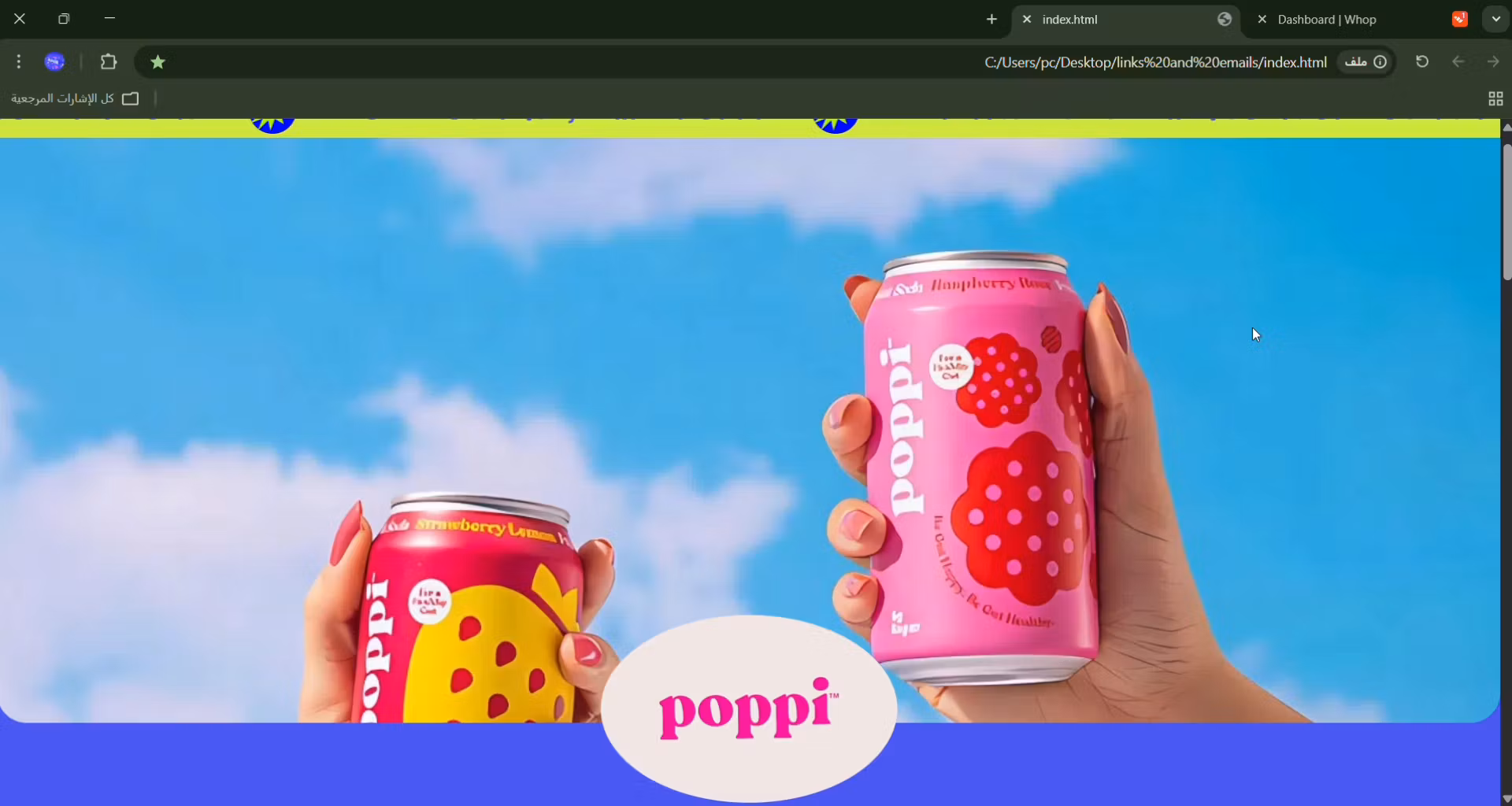The image size is (1512, 806).
Task: Click the Whop favicon on Dashboard tab
Action: pyautogui.click(x=1460, y=20)
